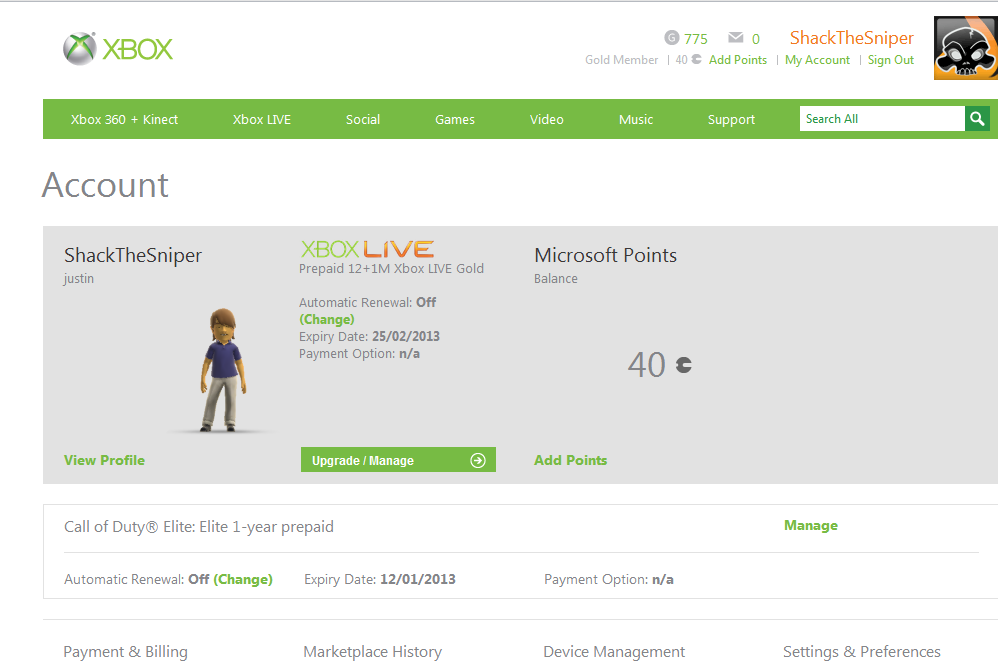Click the Upgrade / Manage button
Viewport: 998px width, 667px height.
click(x=398, y=460)
